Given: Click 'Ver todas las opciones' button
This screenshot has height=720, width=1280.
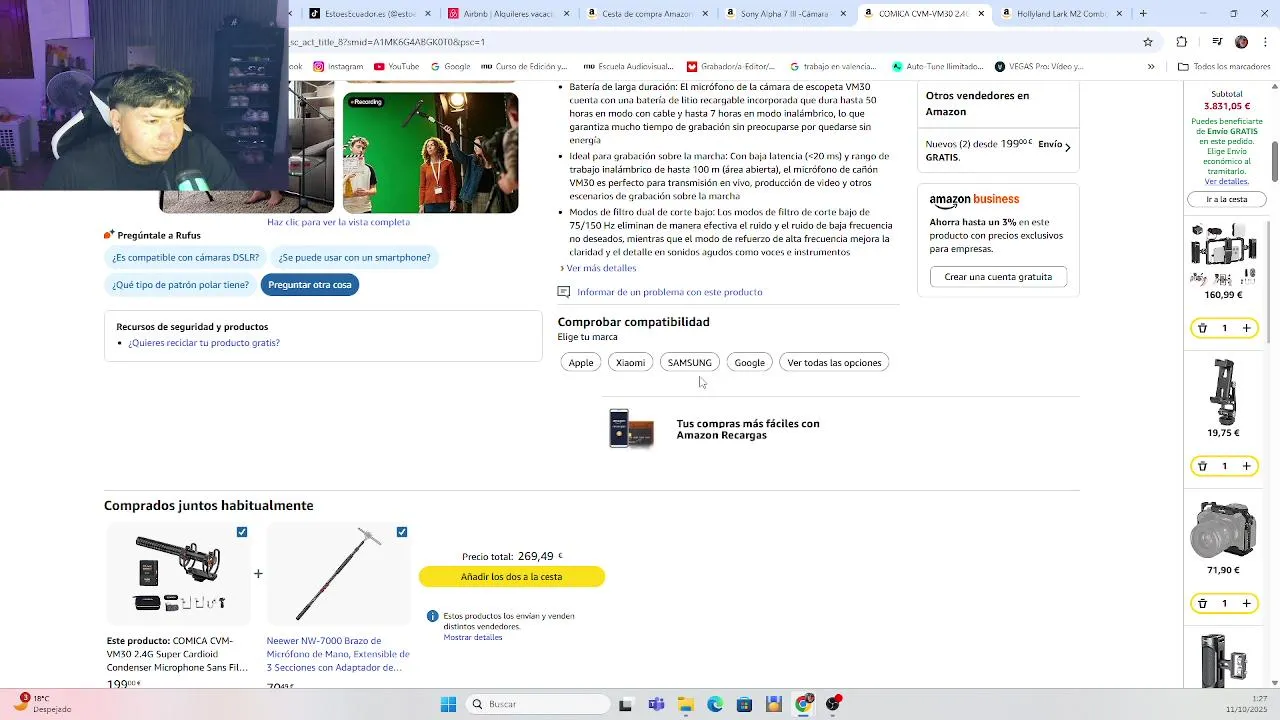Looking at the screenshot, I should pyautogui.click(x=834, y=363).
